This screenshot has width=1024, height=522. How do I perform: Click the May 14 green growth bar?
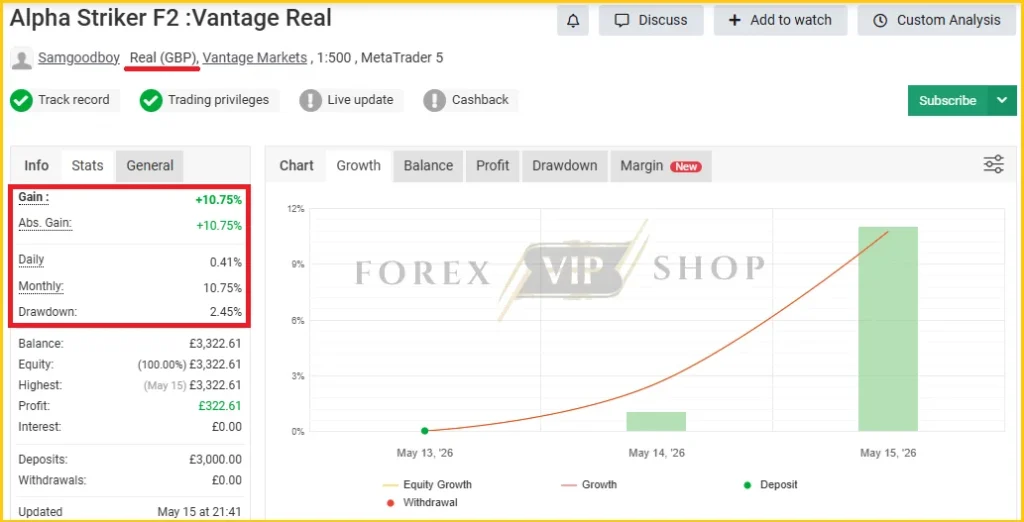click(656, 421)
